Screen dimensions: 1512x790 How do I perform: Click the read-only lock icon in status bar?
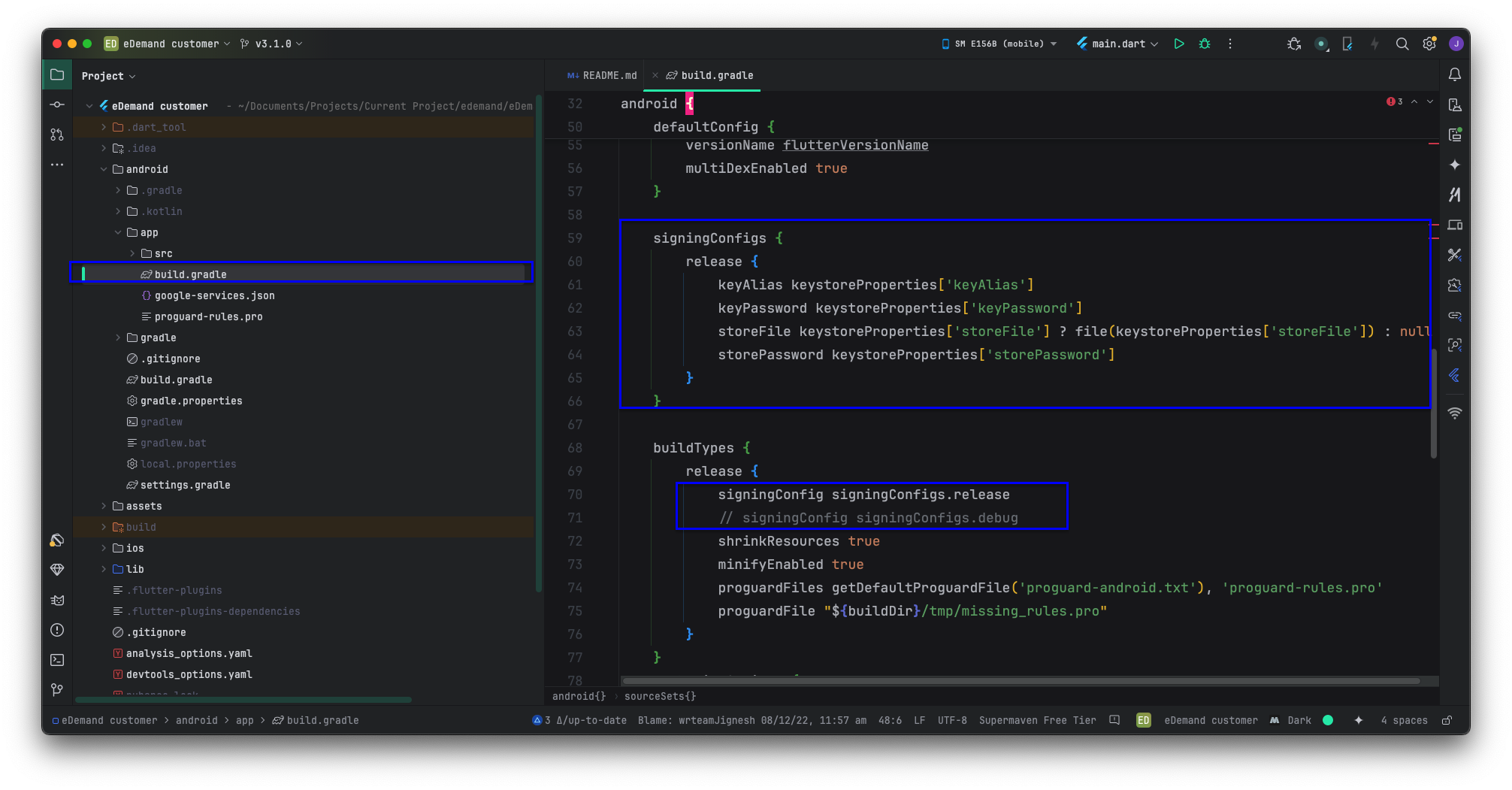(1447, 720)
